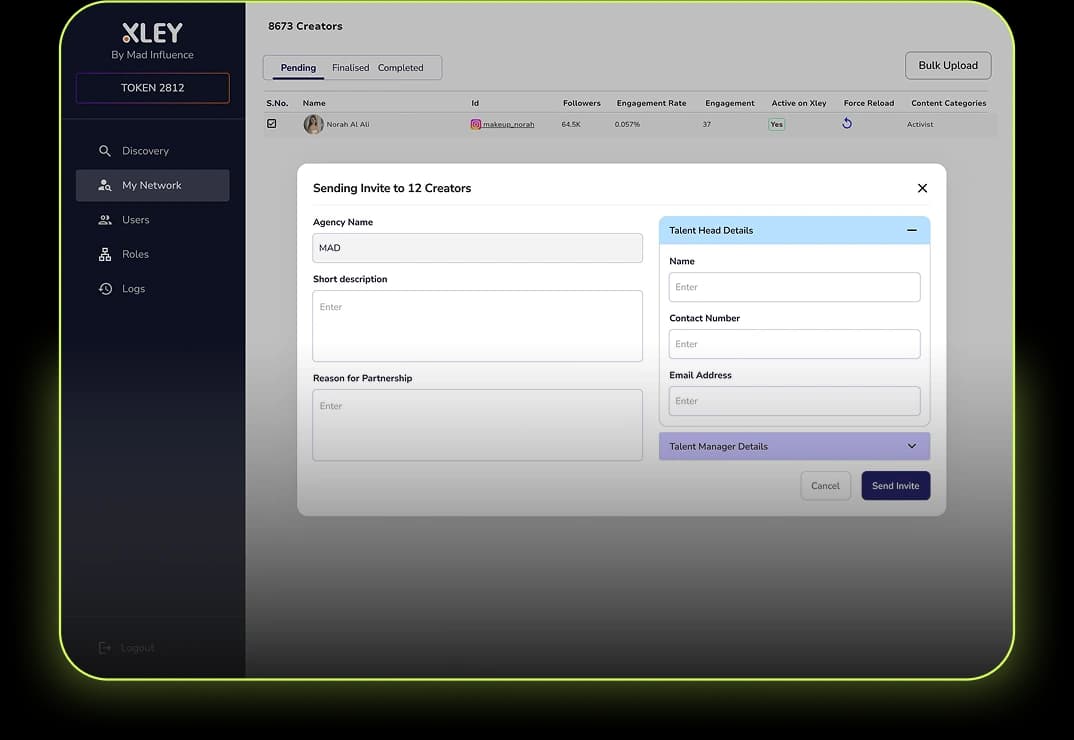Click the Norah Al Ali name text

347,124
